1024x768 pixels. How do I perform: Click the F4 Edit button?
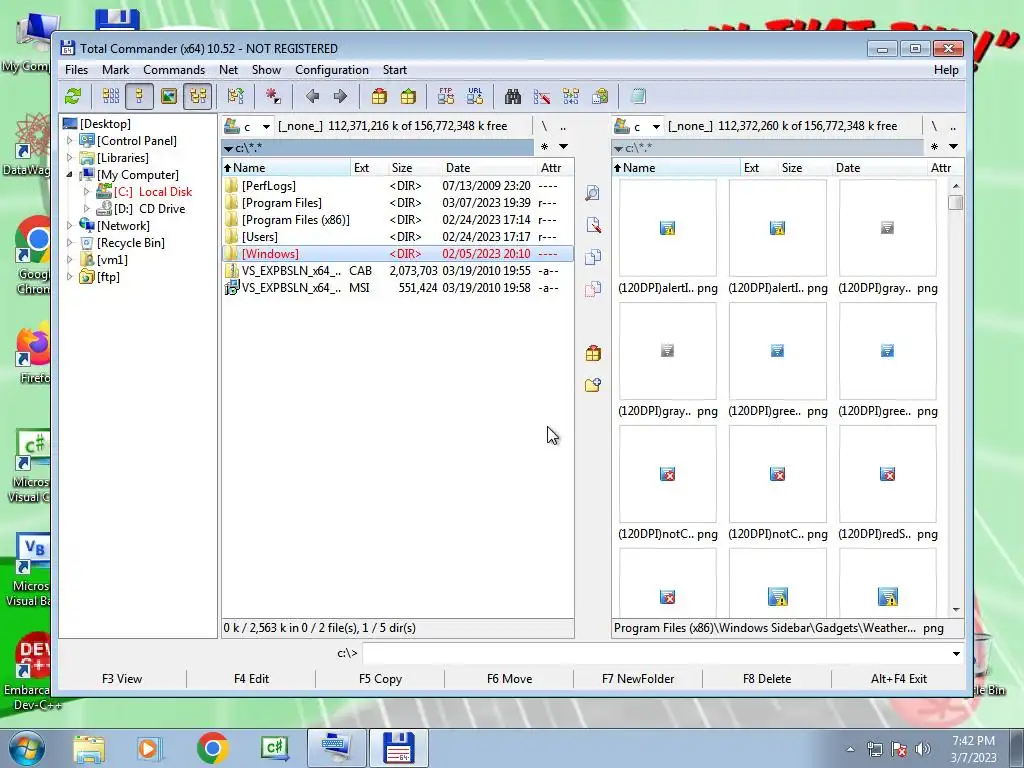point(251,679)
